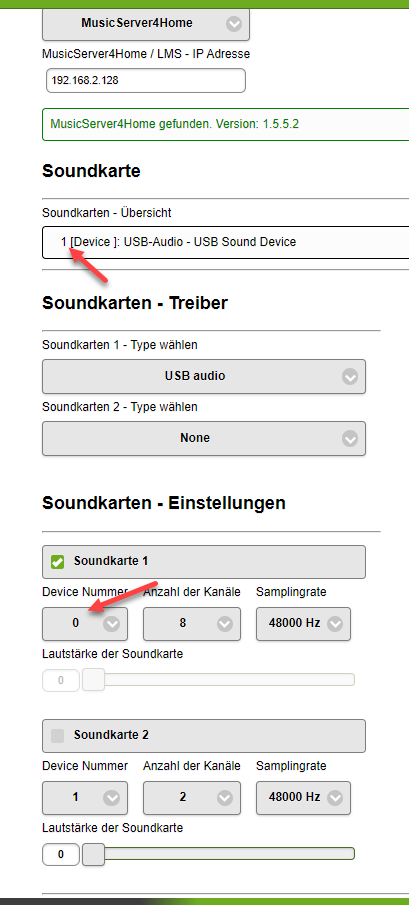Click chevron on Soundkarte 2 Samplingrate 48000 Hz
Viewport: 409px width, 905px height.
335,798
